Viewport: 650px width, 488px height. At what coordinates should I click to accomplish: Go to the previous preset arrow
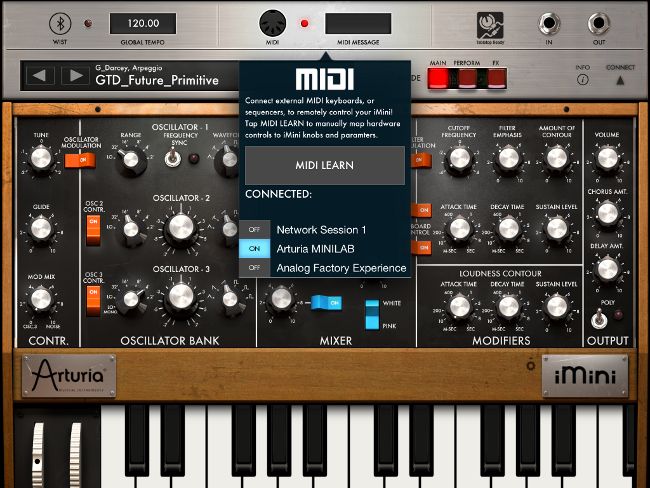pyautogui.click(x=40, y=75)
